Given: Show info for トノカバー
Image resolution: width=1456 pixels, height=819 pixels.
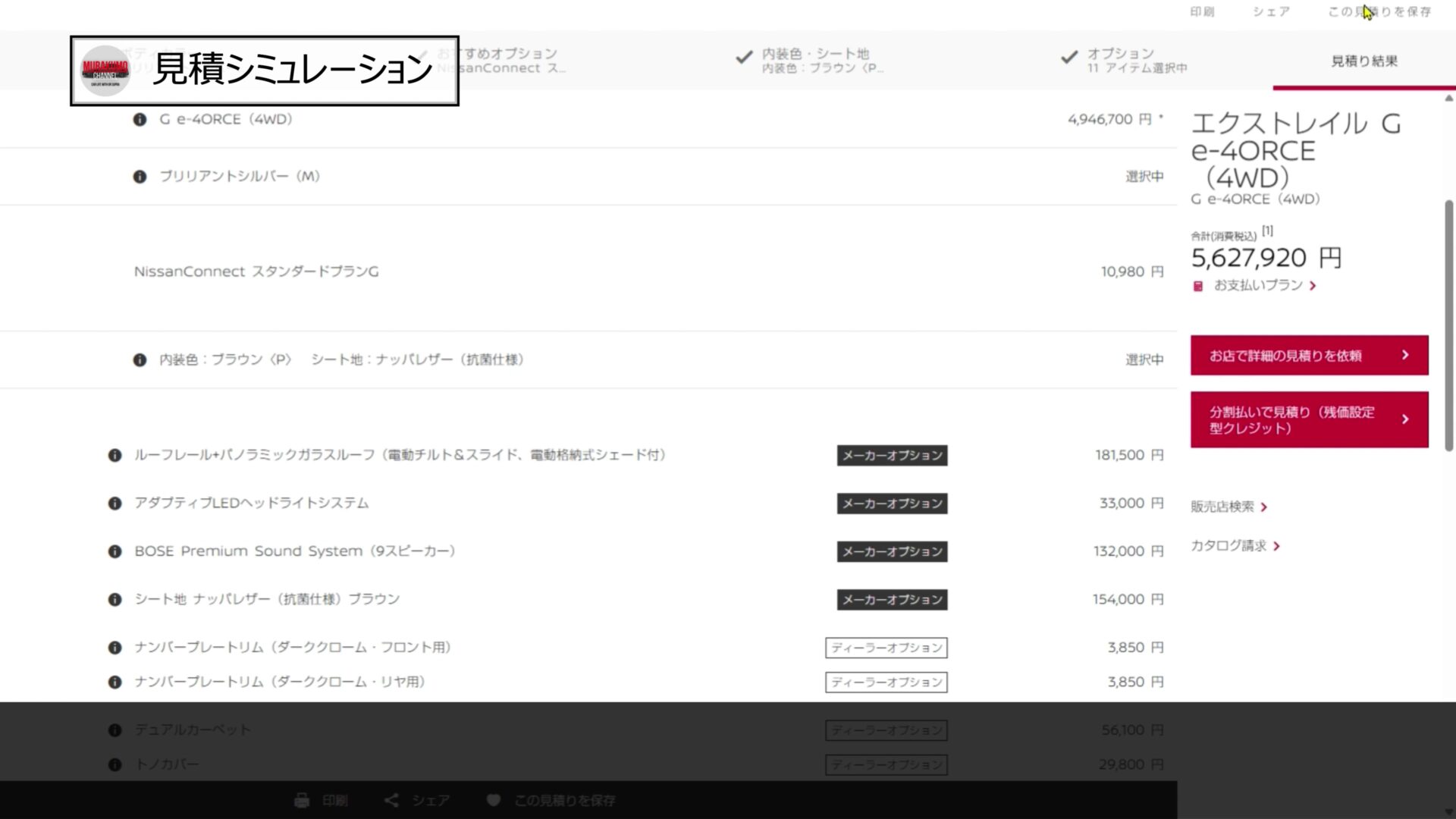Looking at the screenshot, I should pos(115,765).
